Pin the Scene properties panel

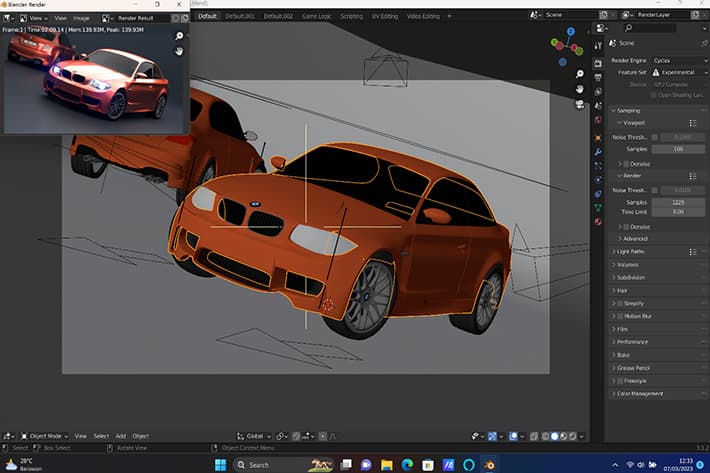click(704, 43)
